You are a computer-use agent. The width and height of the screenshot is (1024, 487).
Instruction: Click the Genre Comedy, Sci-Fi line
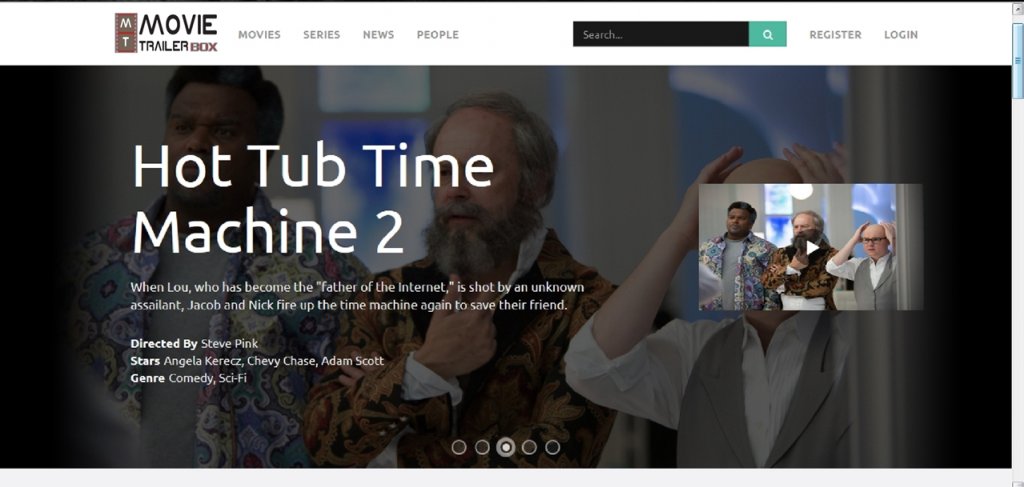click(188, 377)
